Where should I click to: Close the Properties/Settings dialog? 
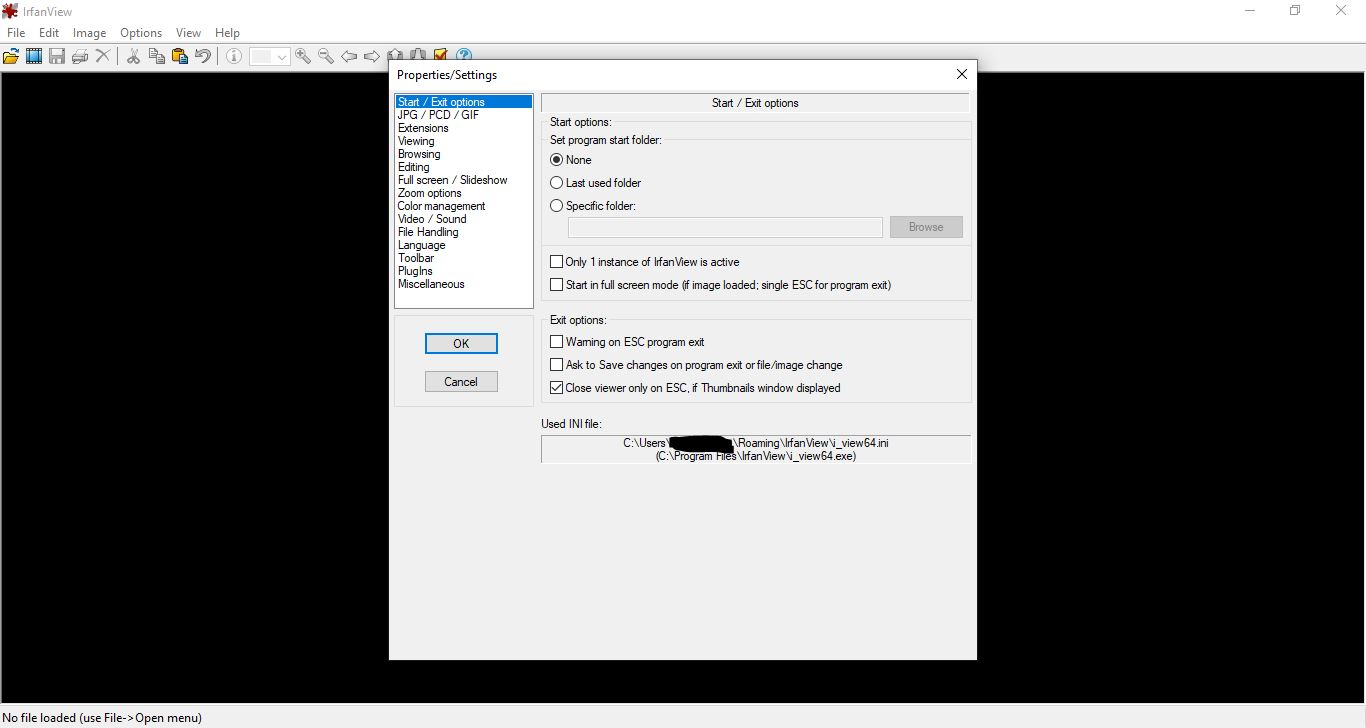point(961,74)
